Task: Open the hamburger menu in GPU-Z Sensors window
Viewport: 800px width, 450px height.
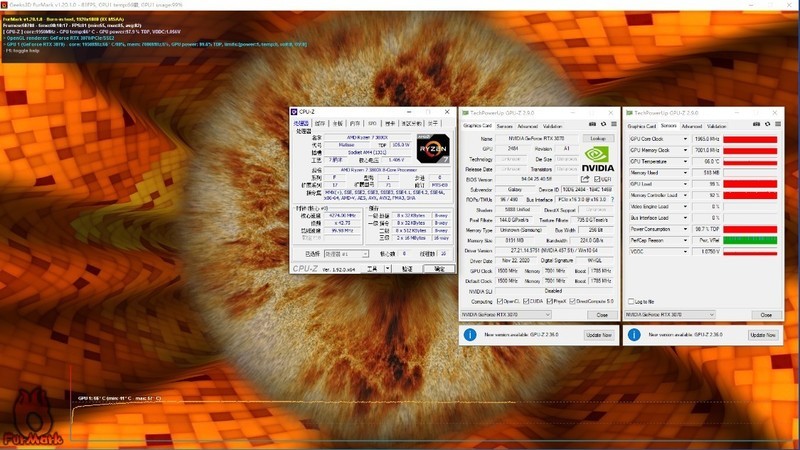Action: (778, 124)
